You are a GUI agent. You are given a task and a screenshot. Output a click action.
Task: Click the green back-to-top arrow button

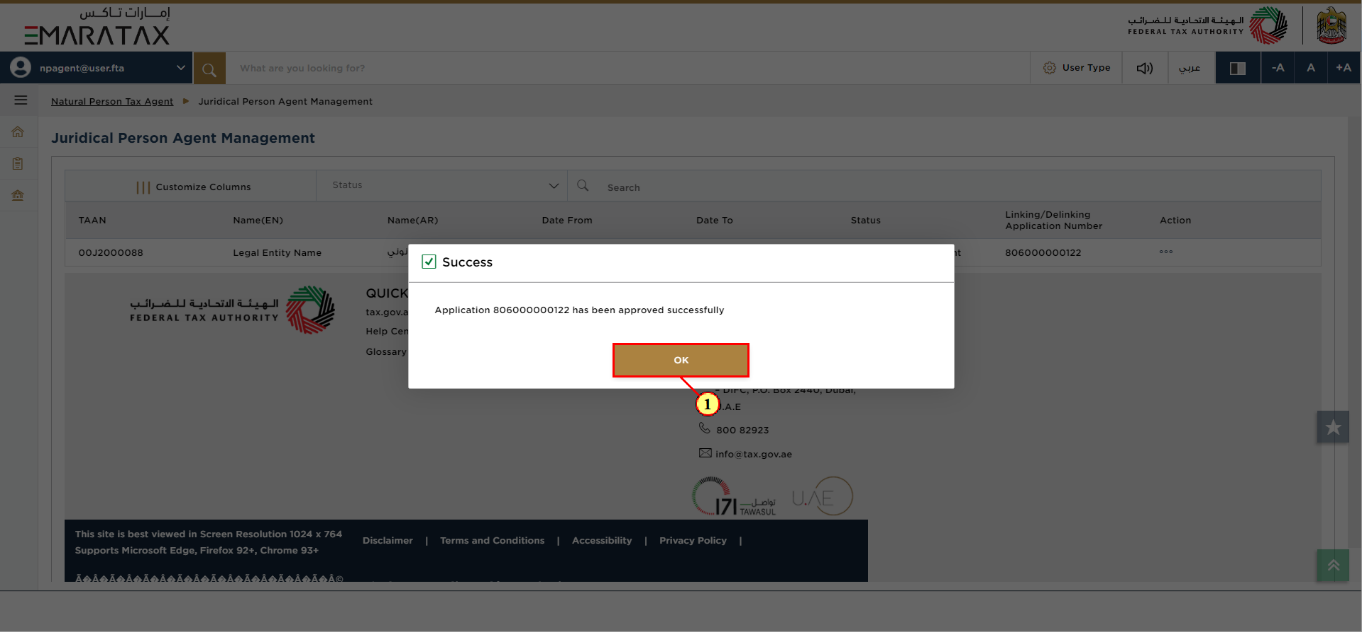1333,565
